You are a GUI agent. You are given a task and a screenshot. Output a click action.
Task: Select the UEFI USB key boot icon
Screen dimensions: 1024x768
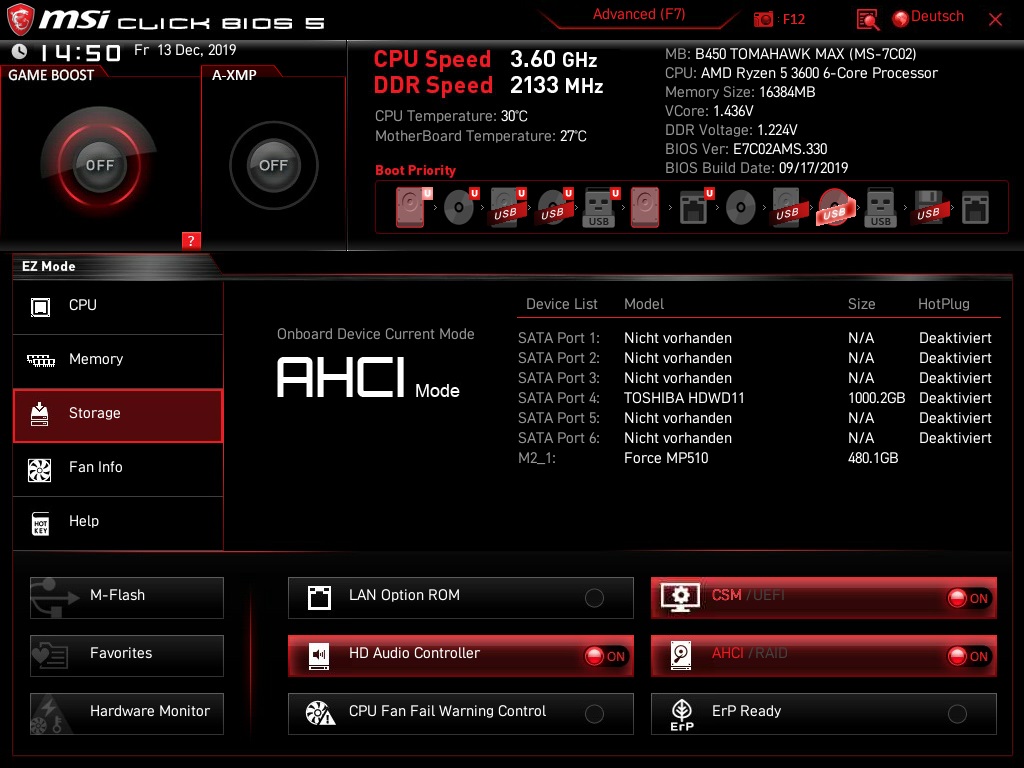coord(600,207)
